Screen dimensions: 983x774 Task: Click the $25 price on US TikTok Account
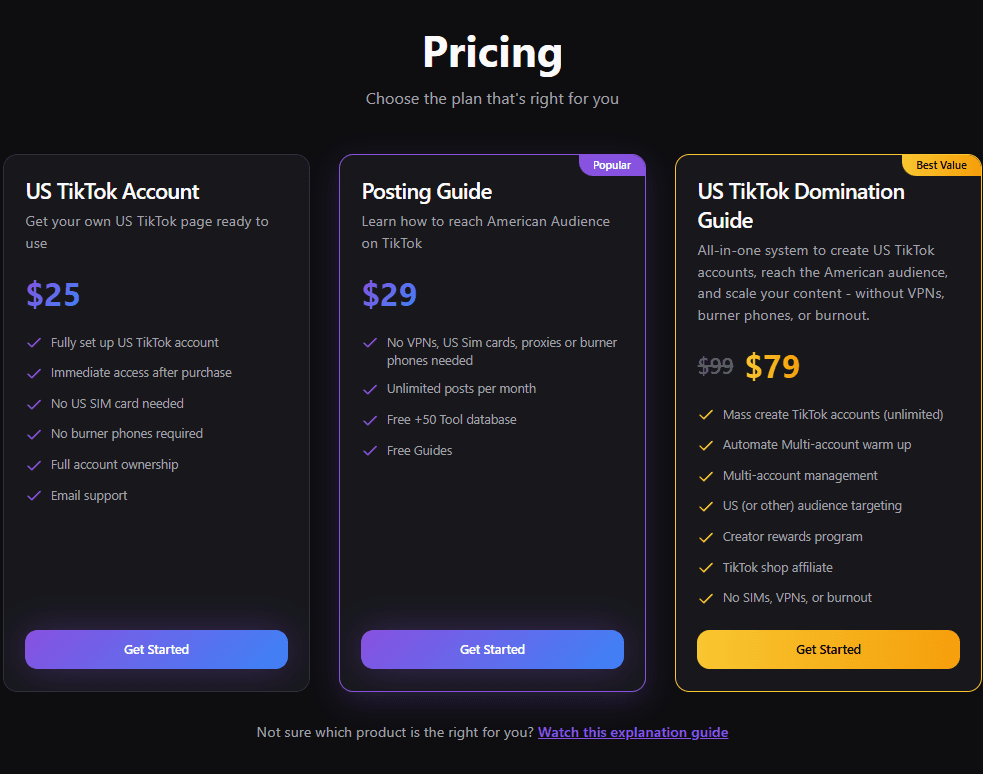click(53, 294)
